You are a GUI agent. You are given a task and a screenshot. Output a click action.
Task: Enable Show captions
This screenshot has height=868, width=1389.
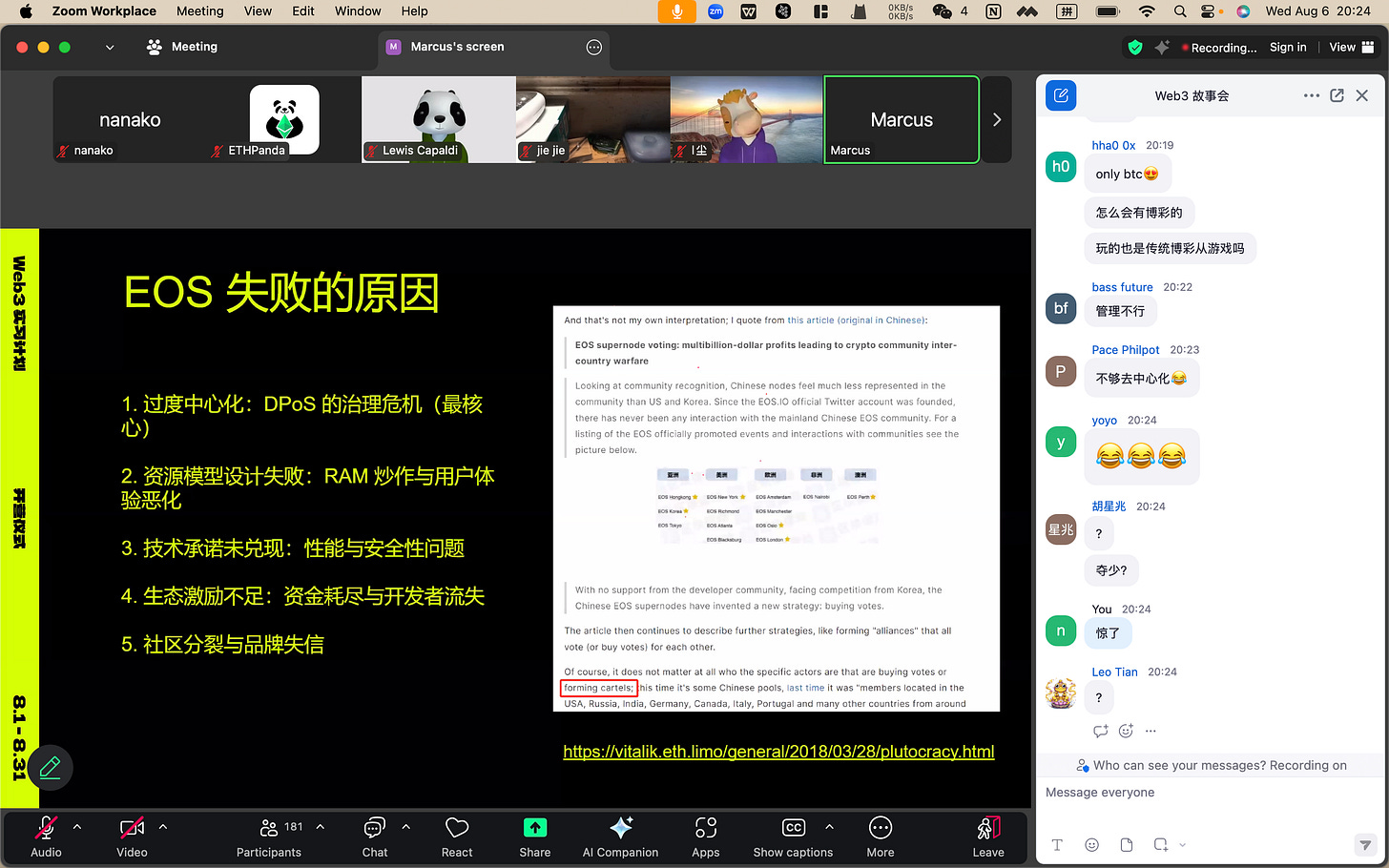(x=793, y=837)
